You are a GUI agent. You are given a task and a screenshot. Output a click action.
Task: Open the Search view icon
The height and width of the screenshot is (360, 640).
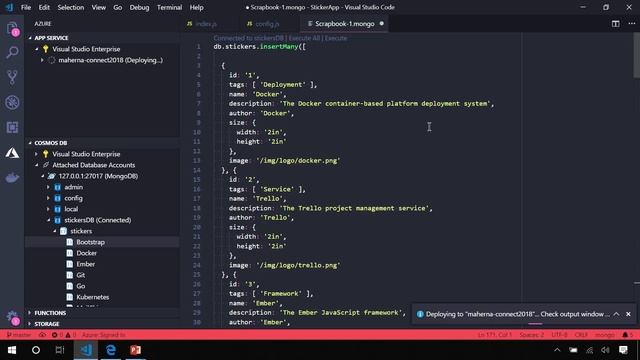pyautogui.click(x=12, y=52)
